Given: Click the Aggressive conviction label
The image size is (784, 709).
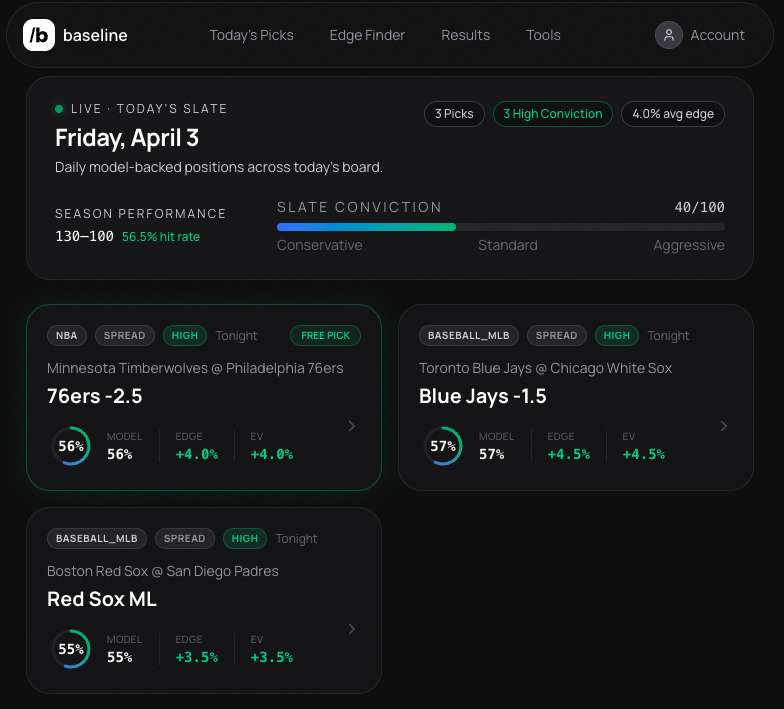Looking at the screenshot, I should coord(688,245).
